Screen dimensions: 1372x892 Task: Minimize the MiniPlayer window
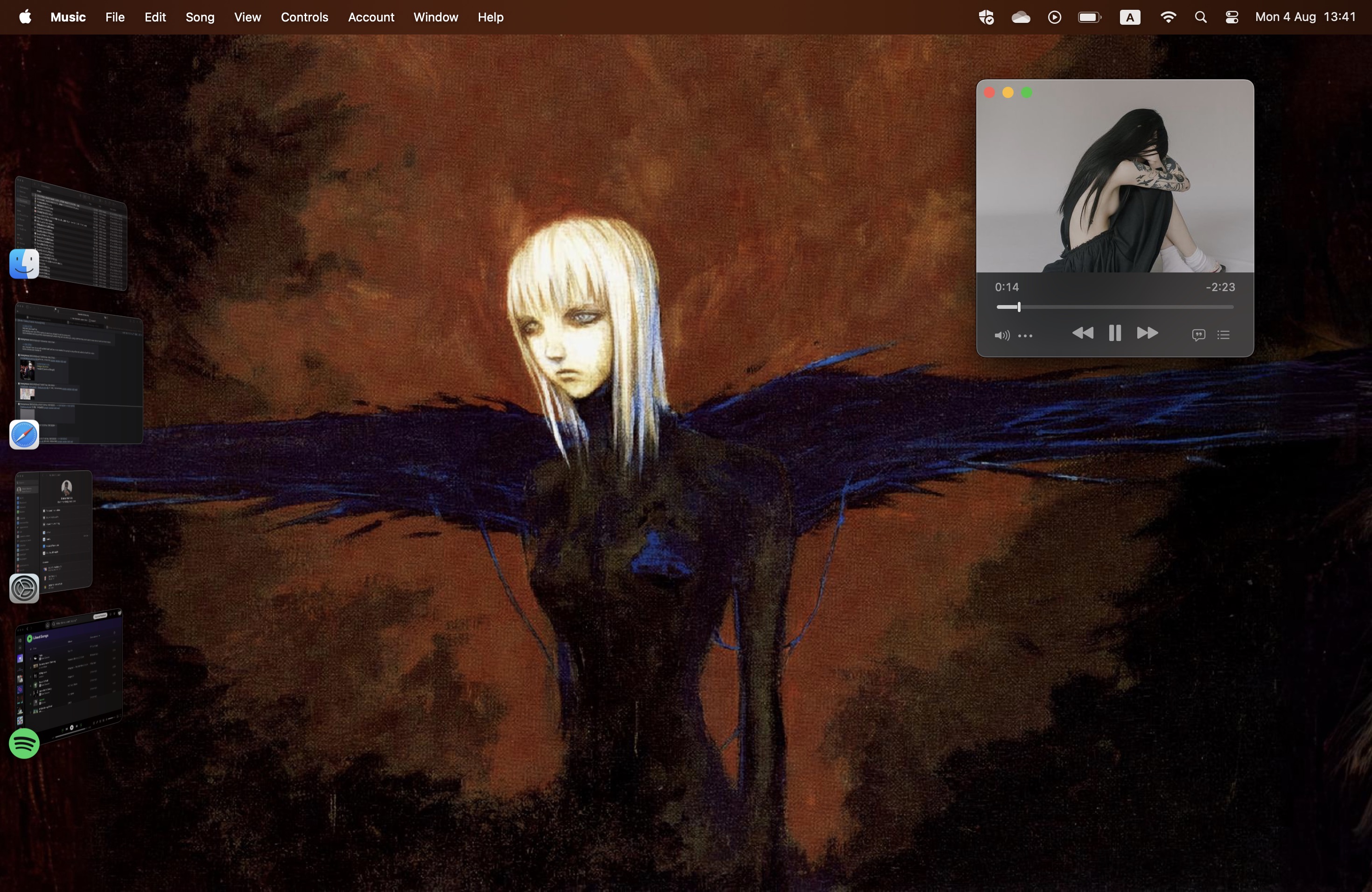pos(1008,93)
